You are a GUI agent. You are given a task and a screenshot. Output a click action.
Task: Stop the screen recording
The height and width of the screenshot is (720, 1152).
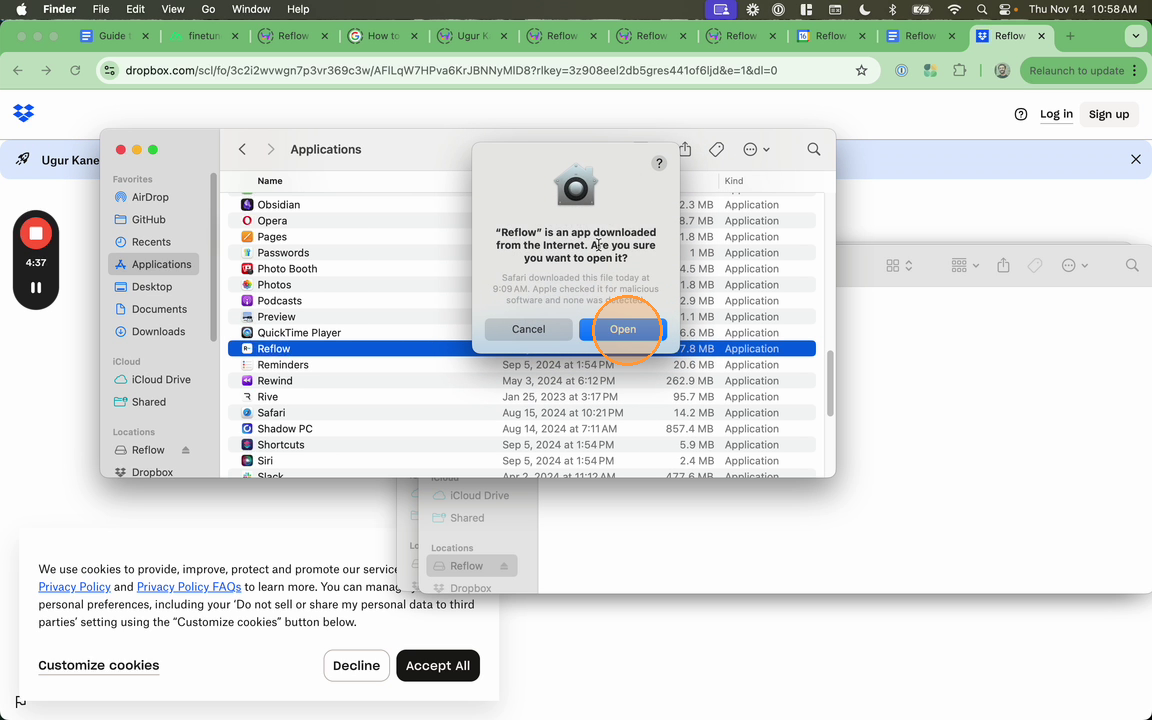(35, 234)
